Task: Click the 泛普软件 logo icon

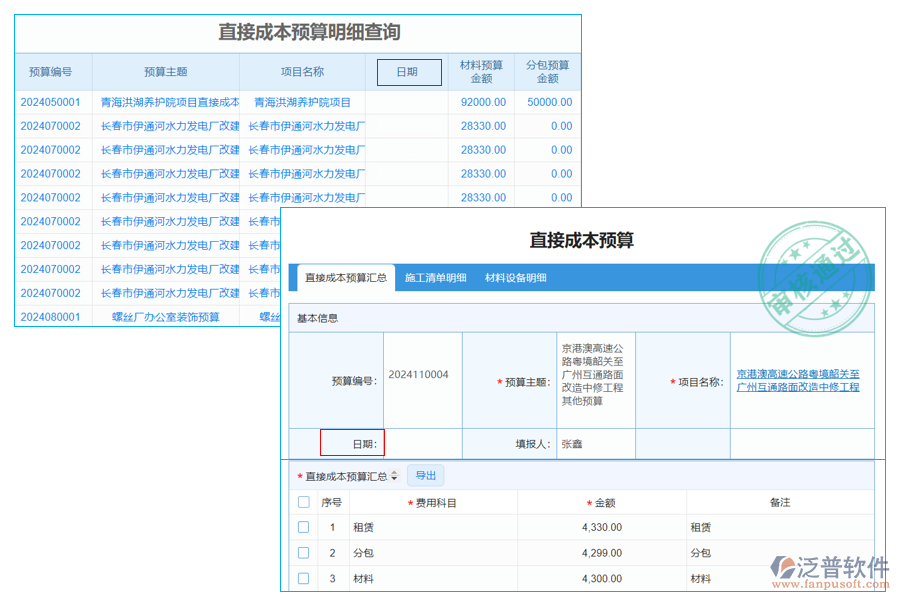Action: tap(782, 570)
